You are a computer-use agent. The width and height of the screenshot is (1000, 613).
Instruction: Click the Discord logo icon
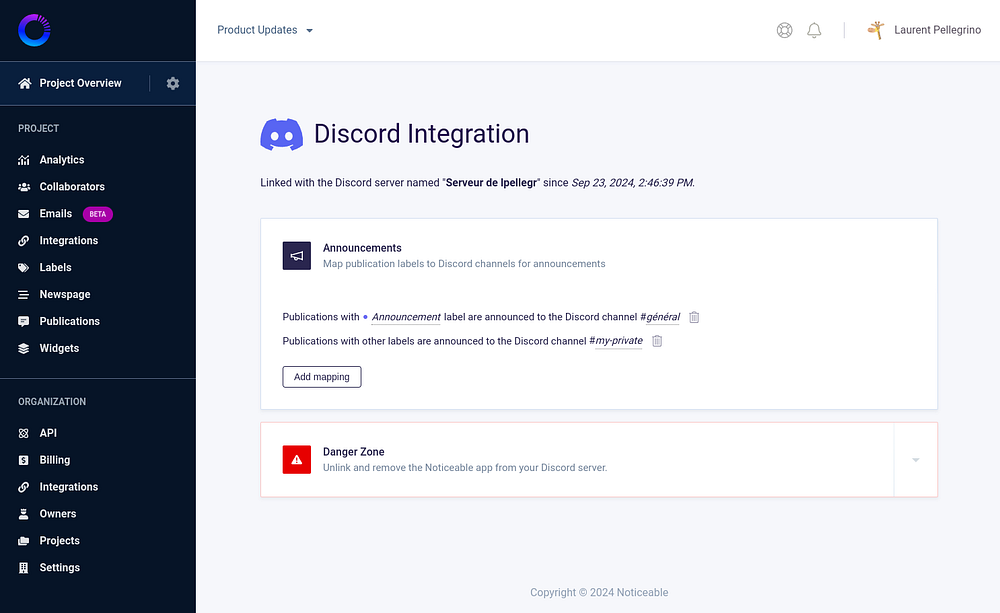click(281, 135)
